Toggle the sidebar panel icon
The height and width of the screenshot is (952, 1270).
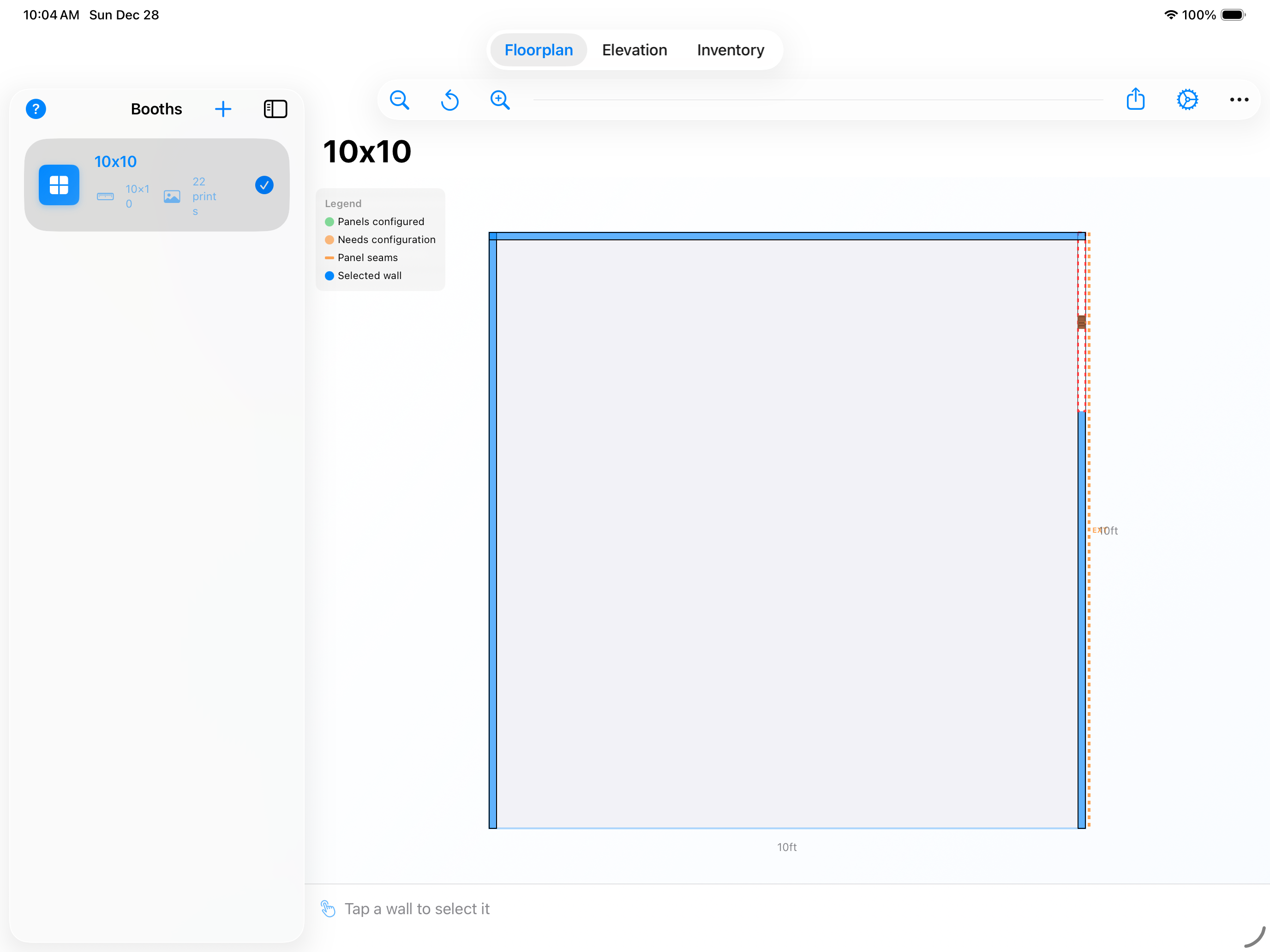(x=275, y=109)
